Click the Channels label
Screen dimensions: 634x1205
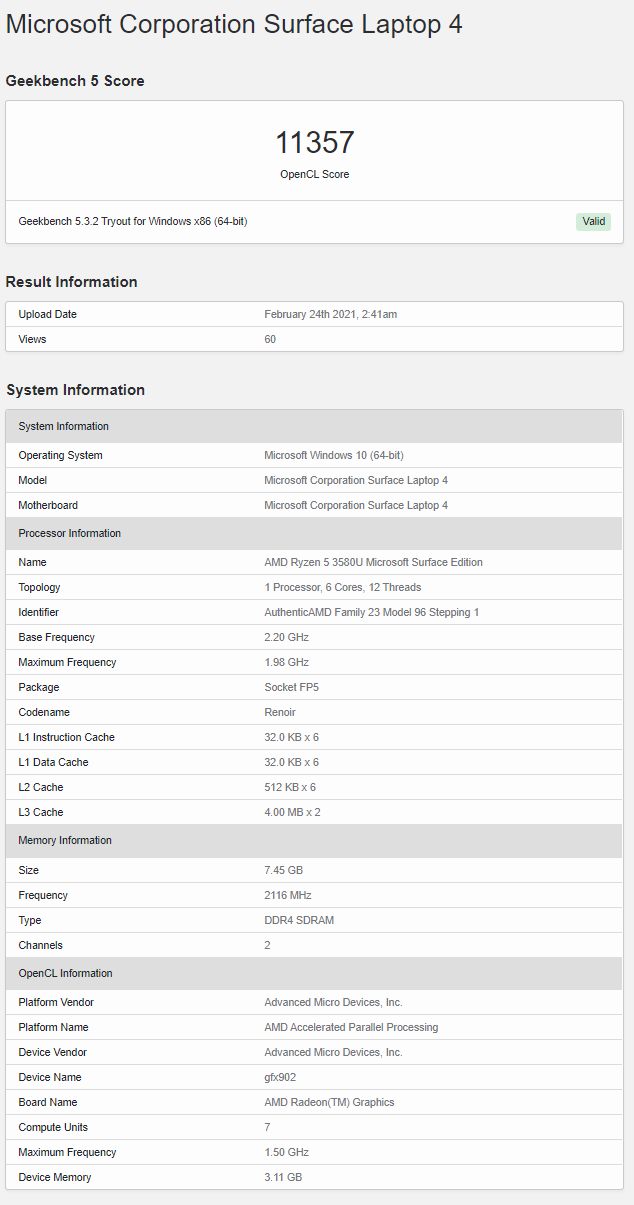[x=41, y=945]
